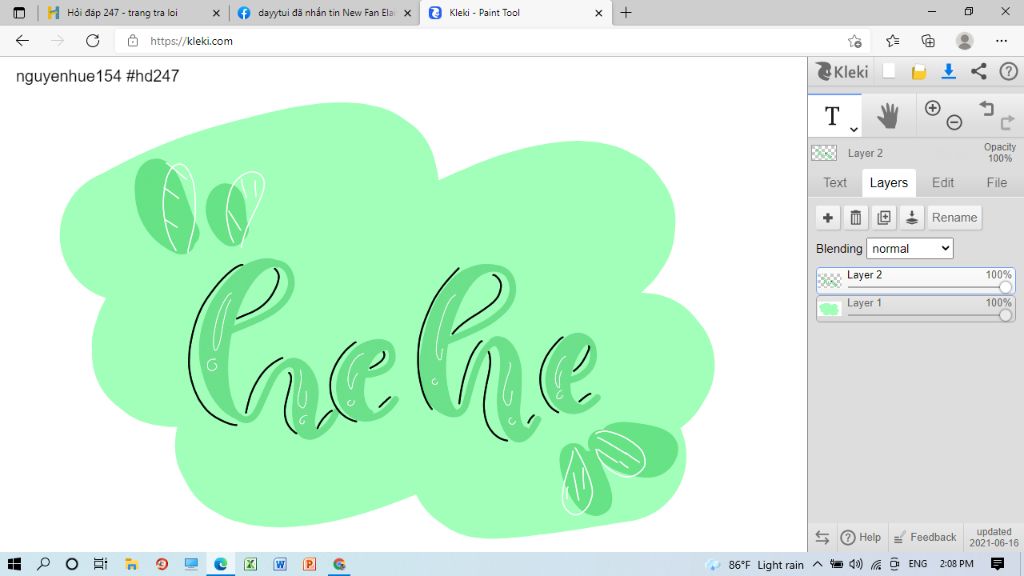Zoom out with the minus magnifier
This screenshot has height=576, width=1024.
point(954,122)
